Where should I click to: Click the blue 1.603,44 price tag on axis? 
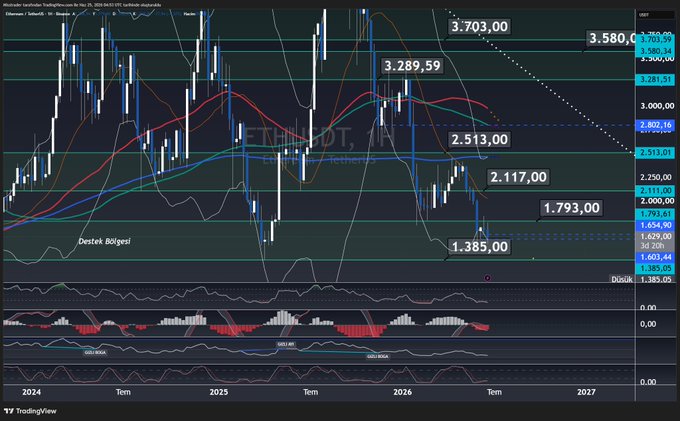click(655, 257)
